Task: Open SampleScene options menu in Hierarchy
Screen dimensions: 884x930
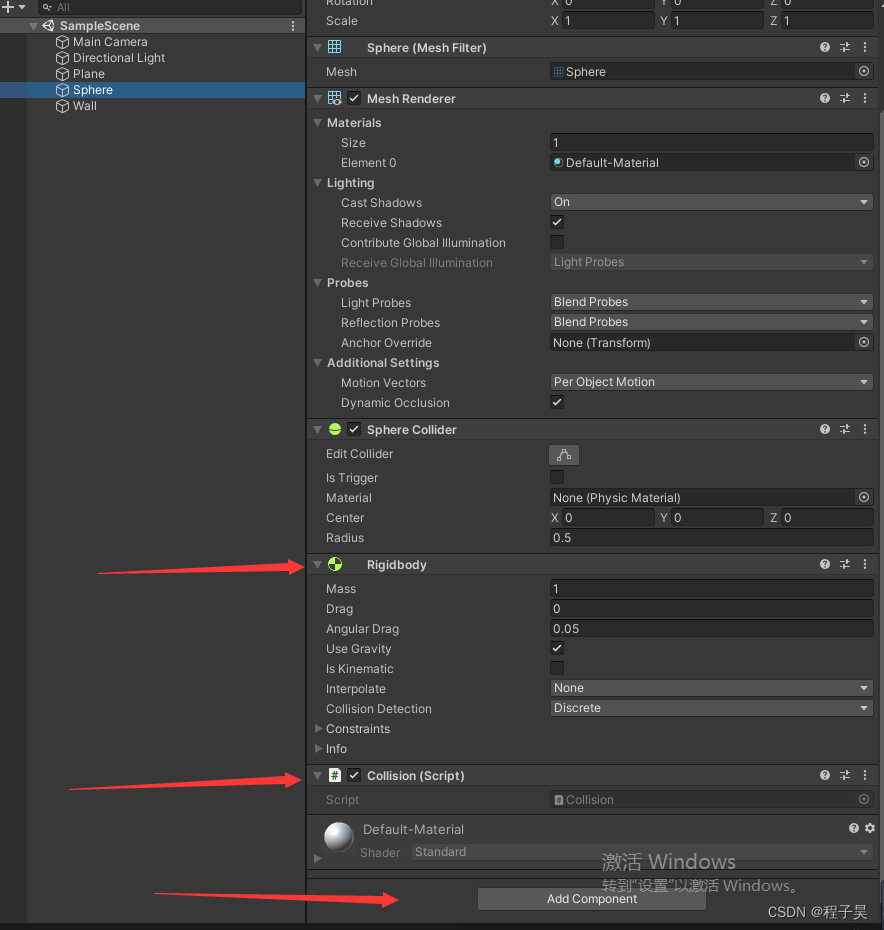Action: (293, 26)
